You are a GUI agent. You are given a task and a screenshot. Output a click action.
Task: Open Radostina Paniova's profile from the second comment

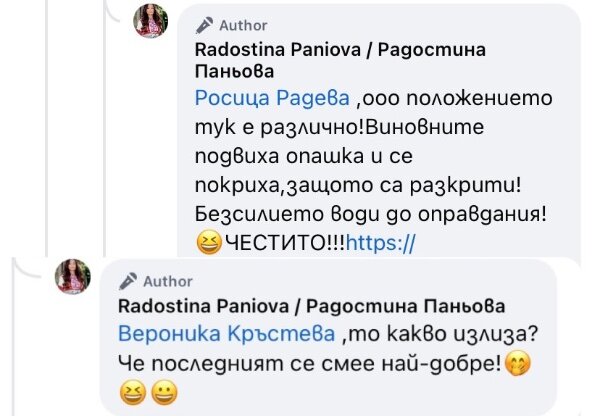click(311, 305)
